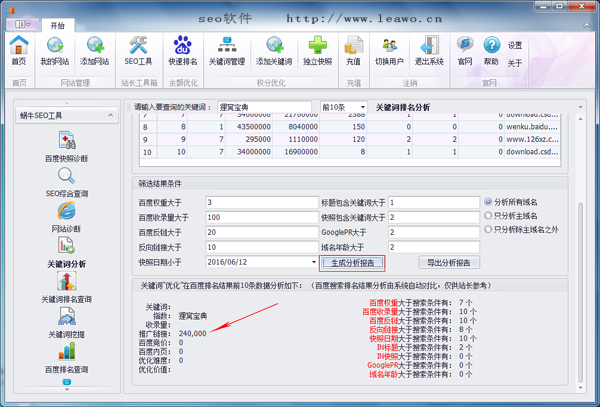Open 关键词排名查询 sidebar tool
The width and height of the screenshot is (600, 407).
[67, 288]
